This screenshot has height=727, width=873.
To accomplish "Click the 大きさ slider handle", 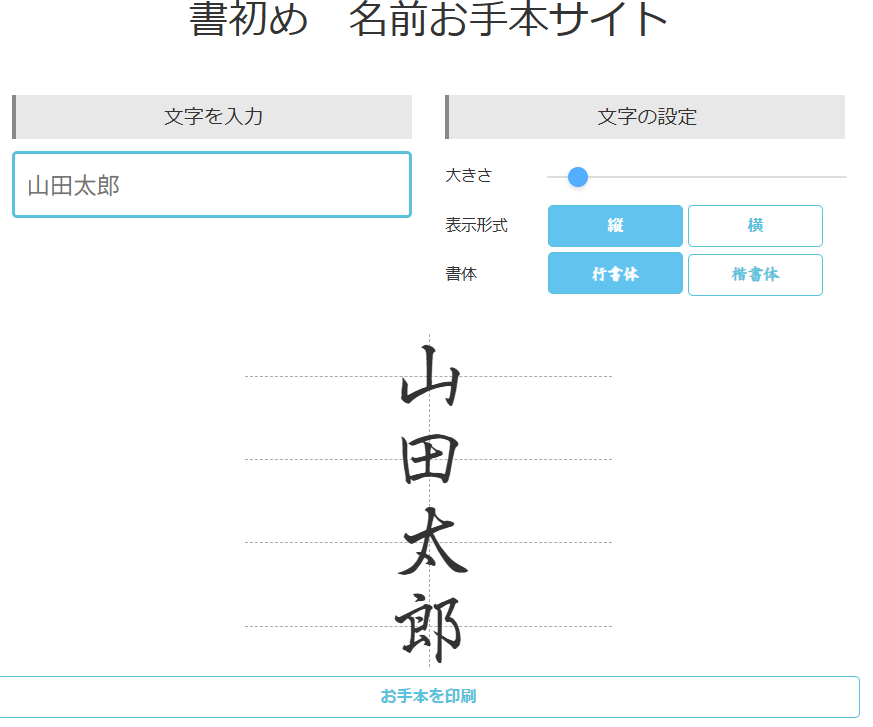I will tap(577, 177).
